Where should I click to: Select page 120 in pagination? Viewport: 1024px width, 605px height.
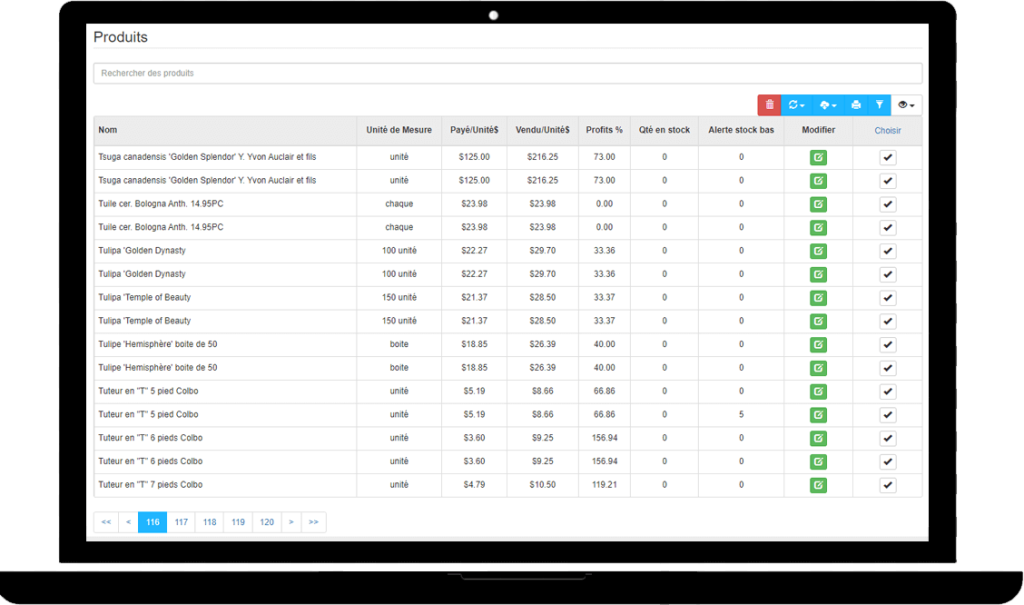267,522
